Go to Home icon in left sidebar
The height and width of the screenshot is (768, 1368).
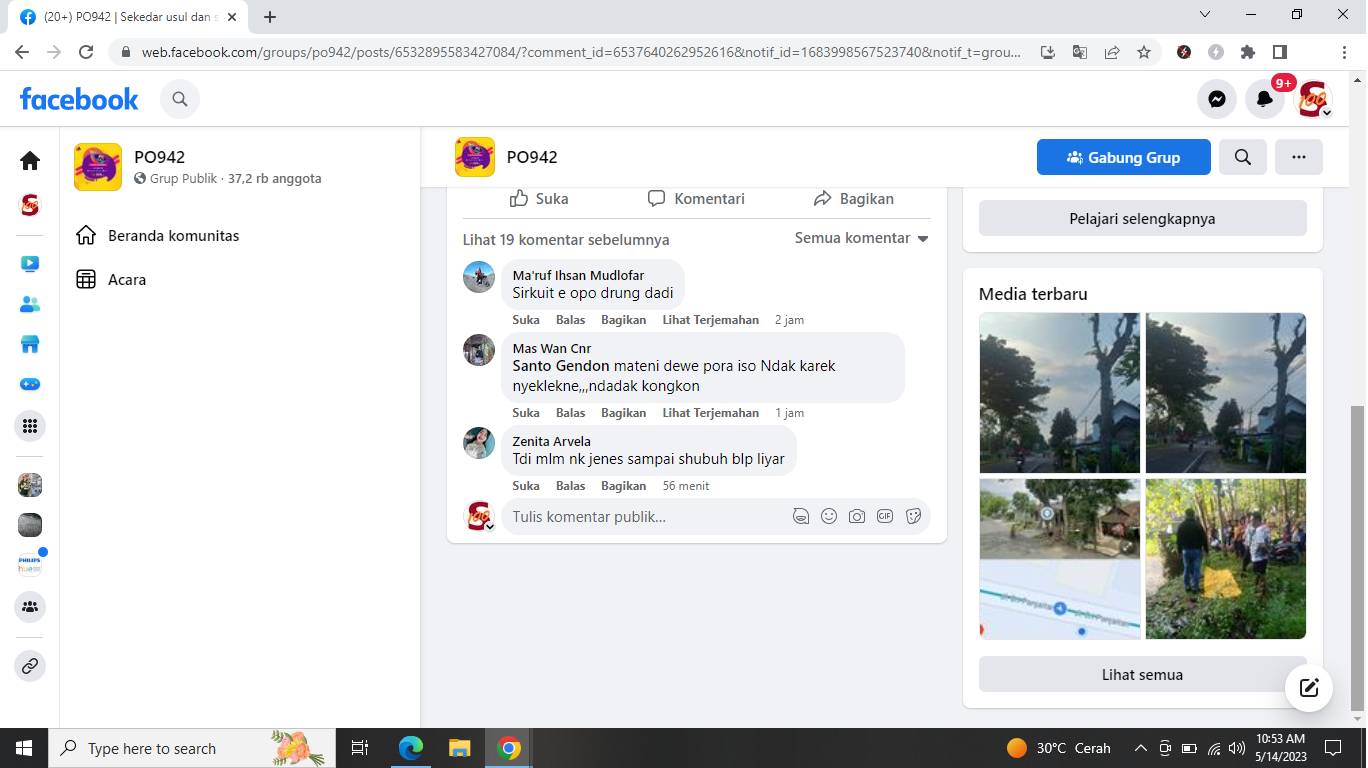(30, 160)
